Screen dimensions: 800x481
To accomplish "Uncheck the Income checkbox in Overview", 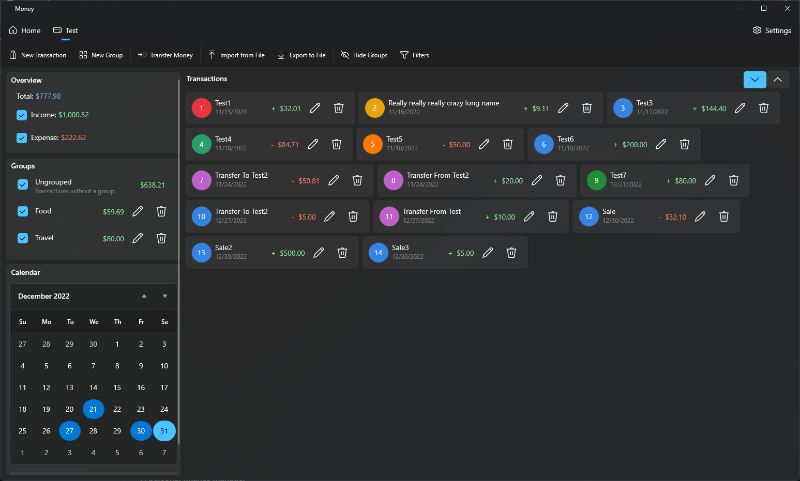I will (x=21, y=115).
